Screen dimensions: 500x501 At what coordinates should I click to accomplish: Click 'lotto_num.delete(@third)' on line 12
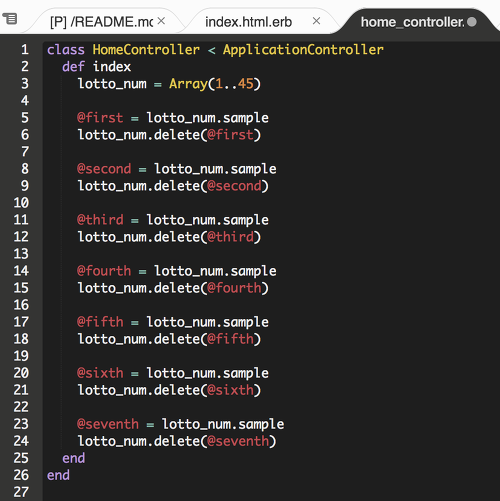click(x=169, y=237)
